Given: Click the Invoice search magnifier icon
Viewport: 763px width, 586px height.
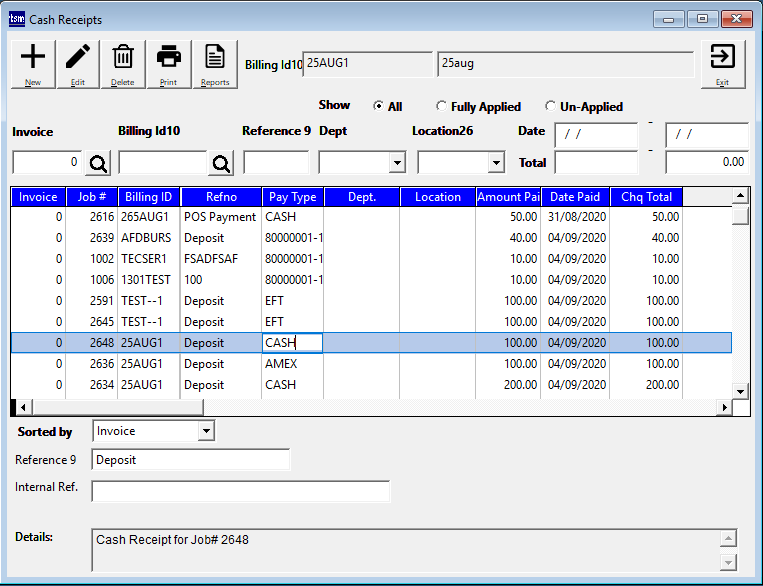Looking at the screenshot, I should [x=98, y=162].
